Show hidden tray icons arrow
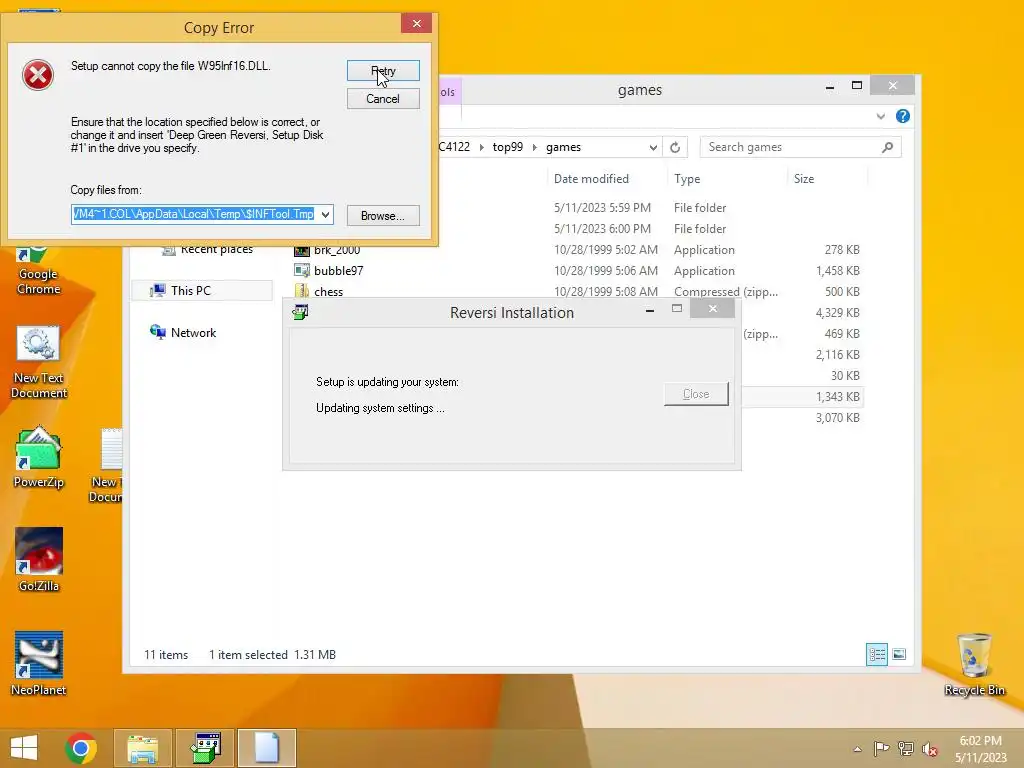 (857, 749)
